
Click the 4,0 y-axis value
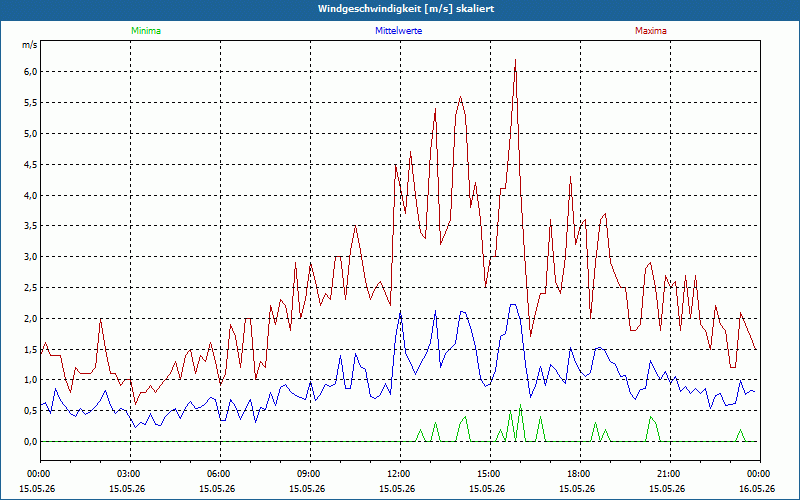(31, 195)
